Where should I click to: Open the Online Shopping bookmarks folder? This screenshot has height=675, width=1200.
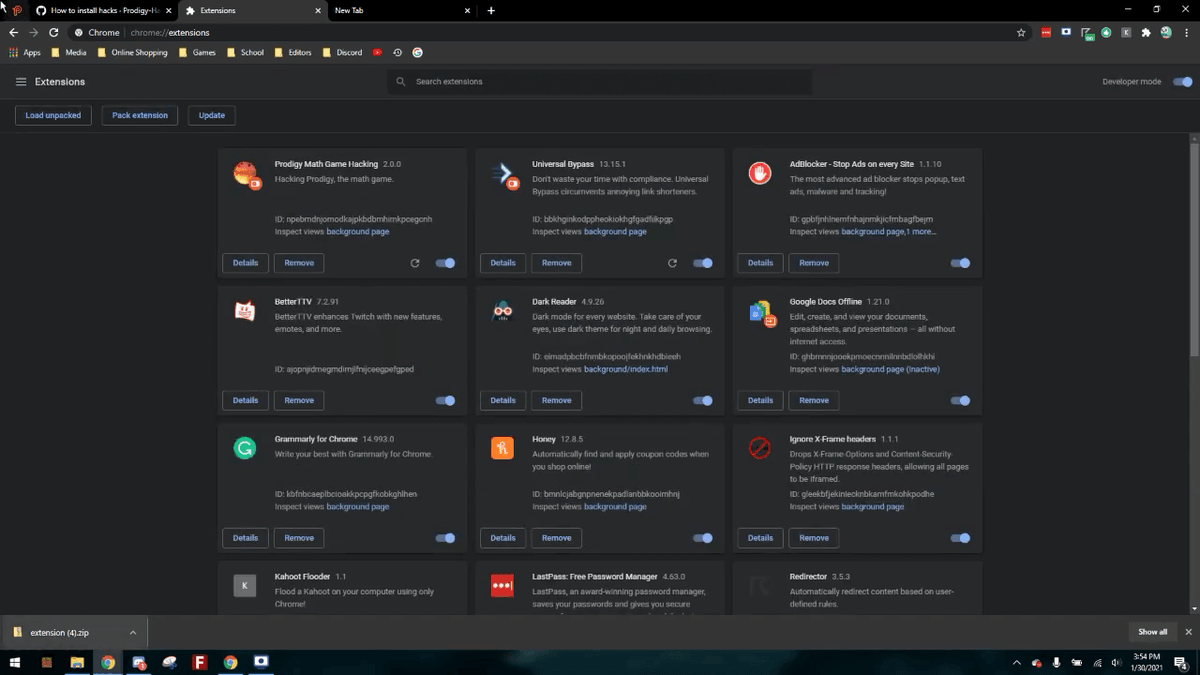tap(132, 52)
